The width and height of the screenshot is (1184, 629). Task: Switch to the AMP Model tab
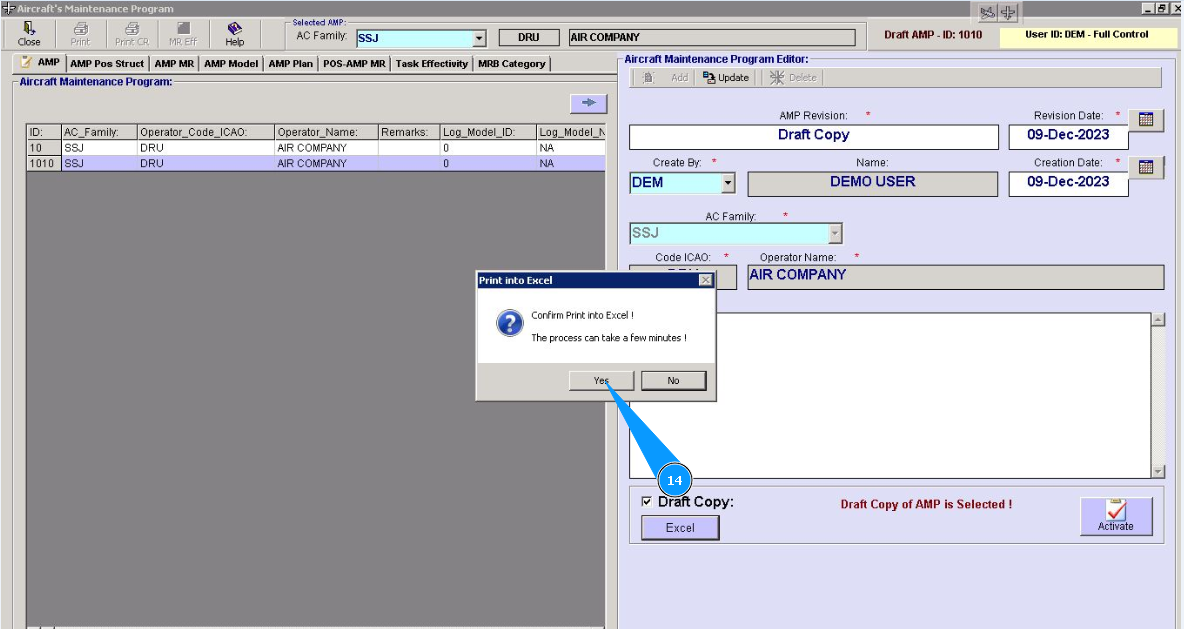coord(231,64)
